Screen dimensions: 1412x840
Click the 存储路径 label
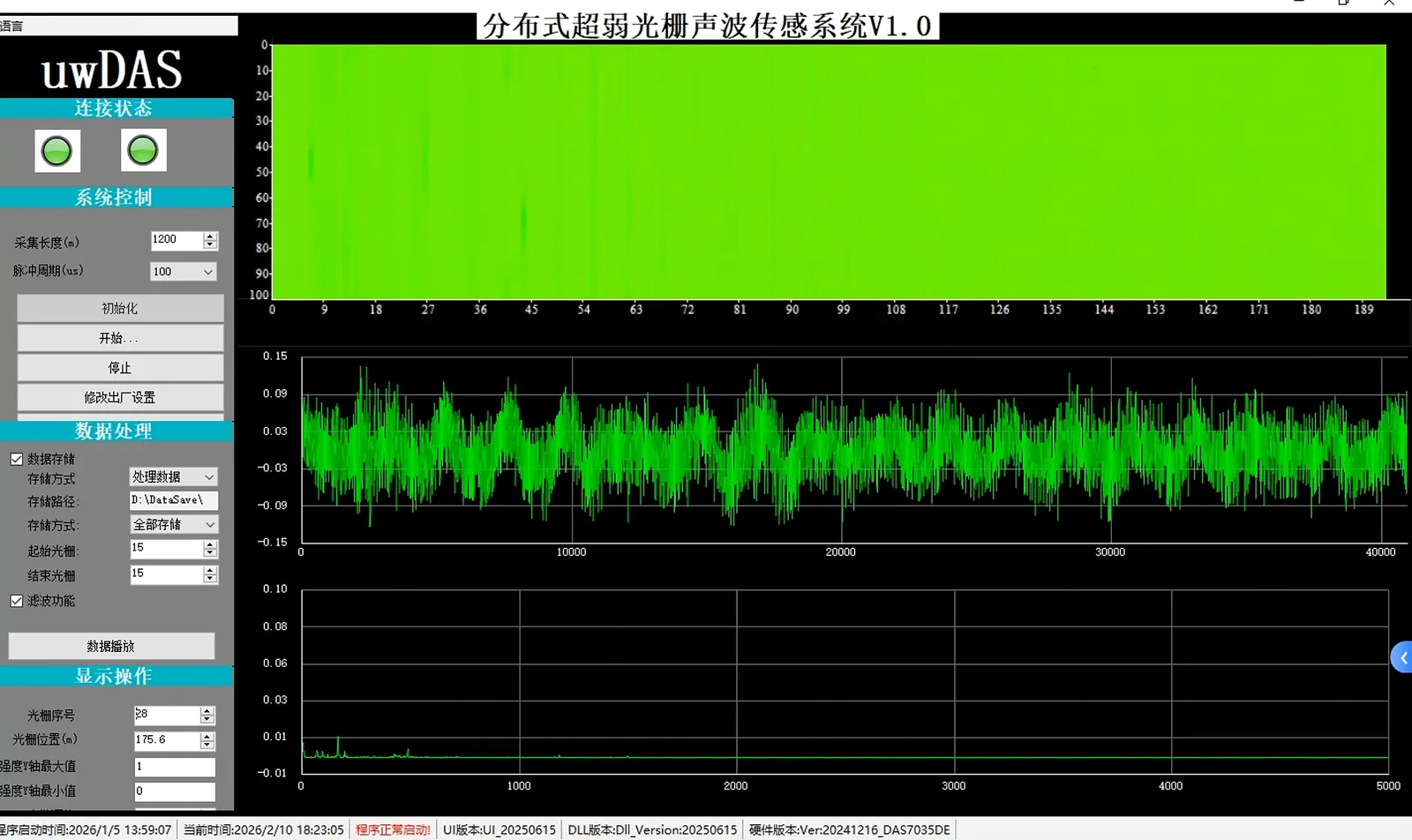coord(53,502)
